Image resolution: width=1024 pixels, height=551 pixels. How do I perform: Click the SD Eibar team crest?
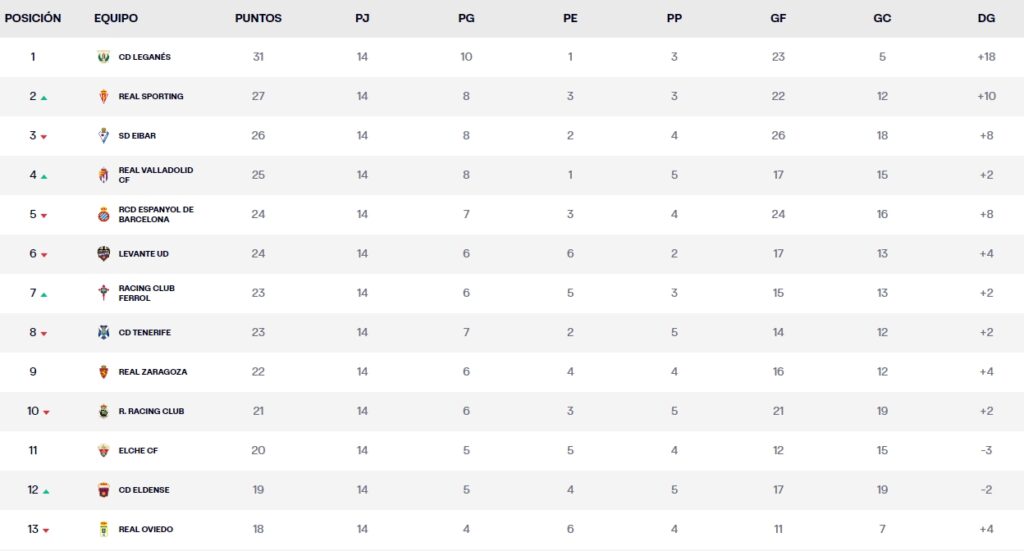102,136
